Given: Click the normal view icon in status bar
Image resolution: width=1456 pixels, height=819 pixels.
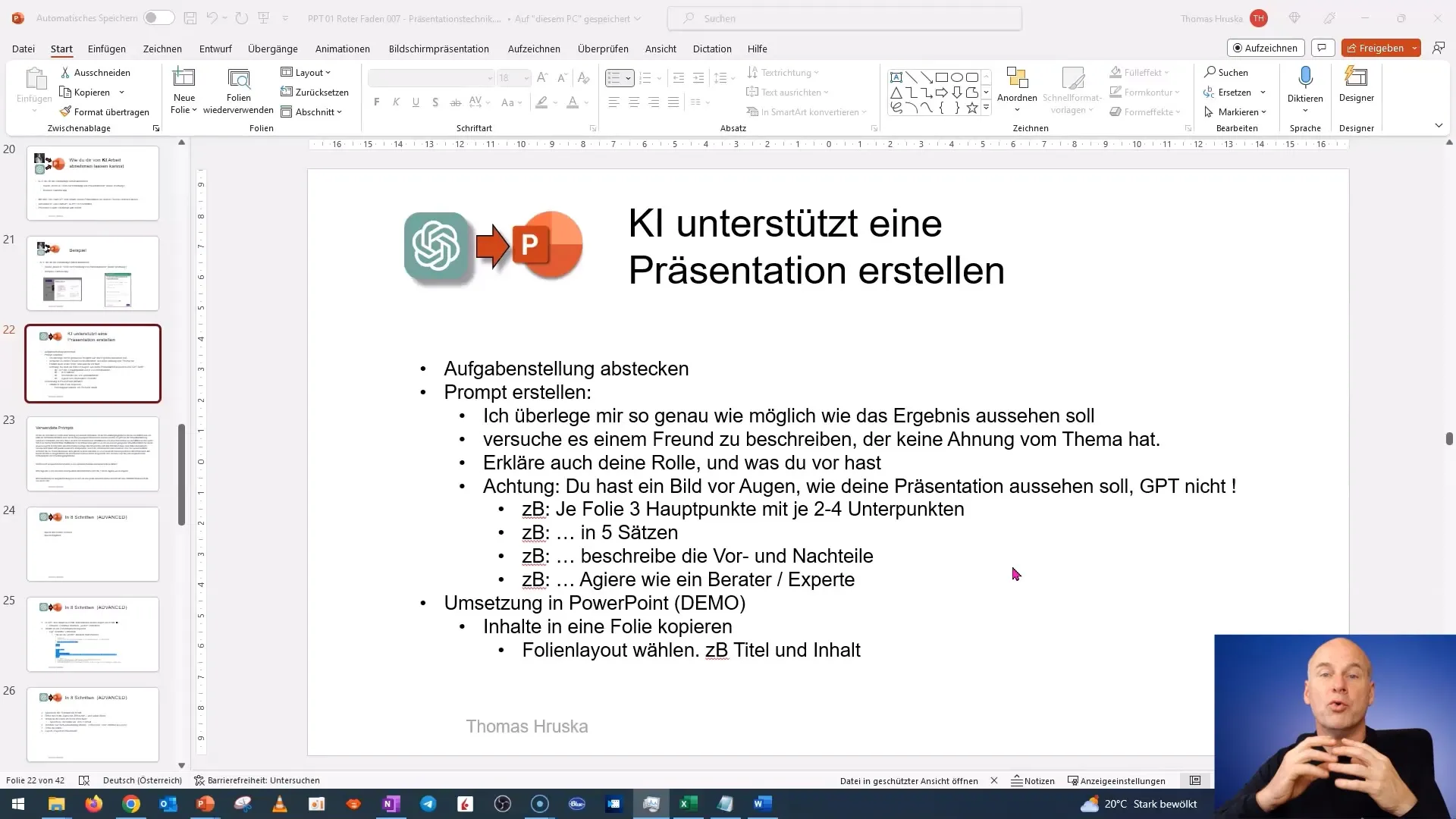Looking at the screenshot, I should click(x=1195, y=780).
